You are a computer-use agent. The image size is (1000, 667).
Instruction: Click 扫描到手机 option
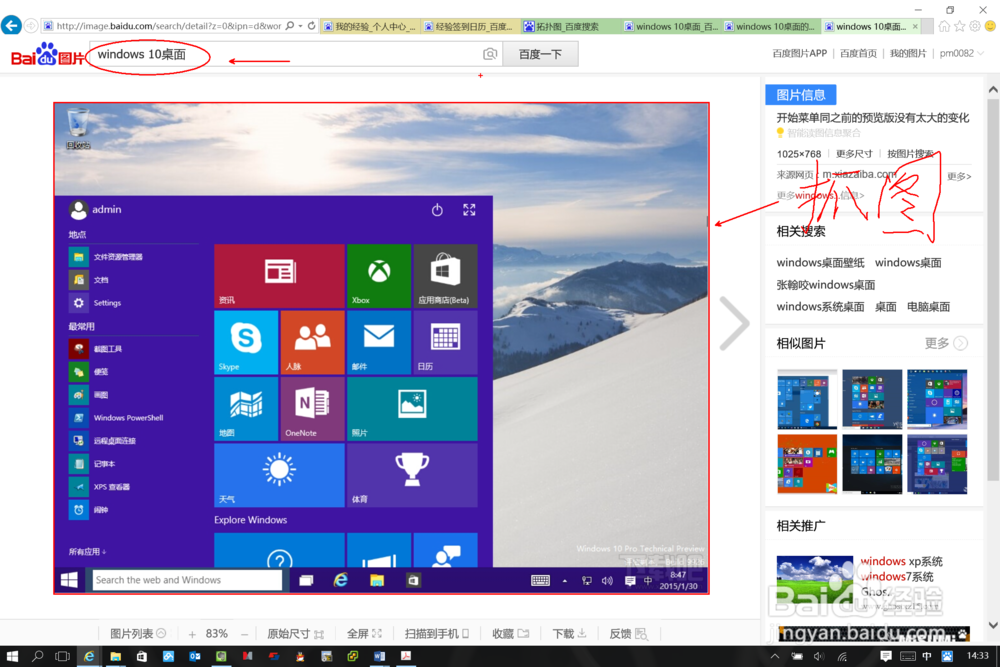(x=437, y=634)
